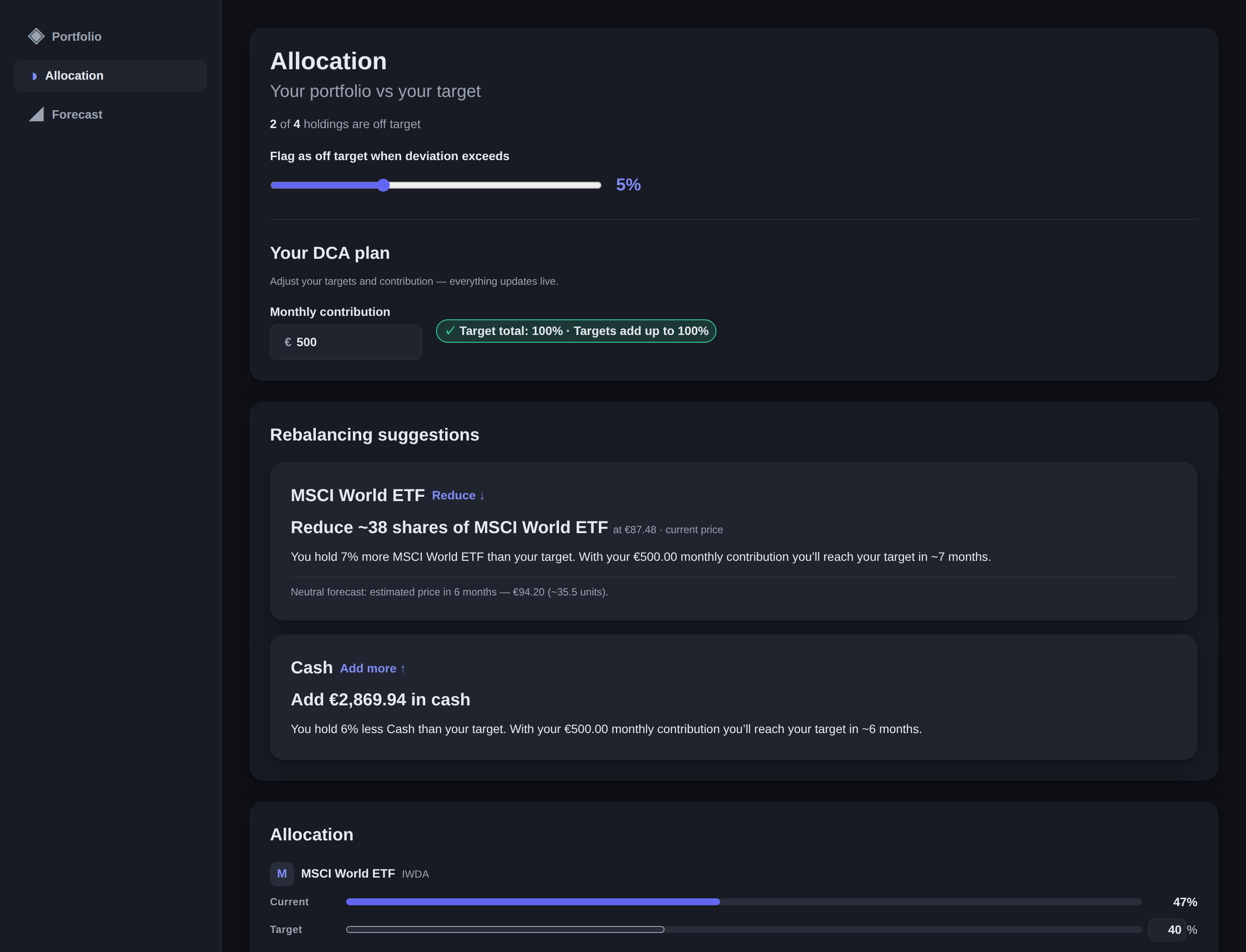Click the '47%' current allocation value
1246x952 pixels.
(x=1185, y=902)
